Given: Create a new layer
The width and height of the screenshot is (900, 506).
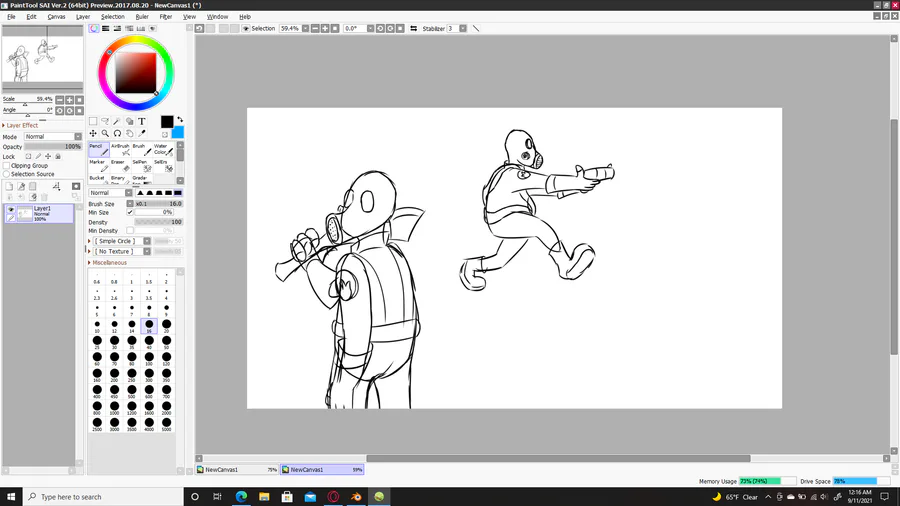Looking at the screenshot, I should [9, 186].
